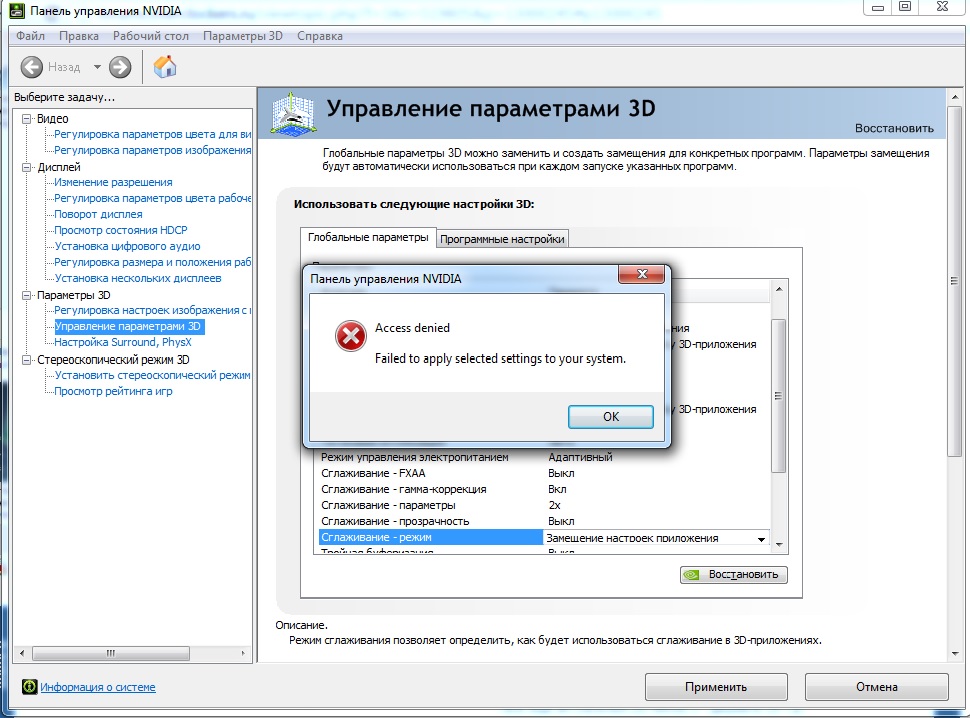Switch to Глобальные параметры tab
The image size is (970, 718).
pyautogui.click(x=368, y=237)
